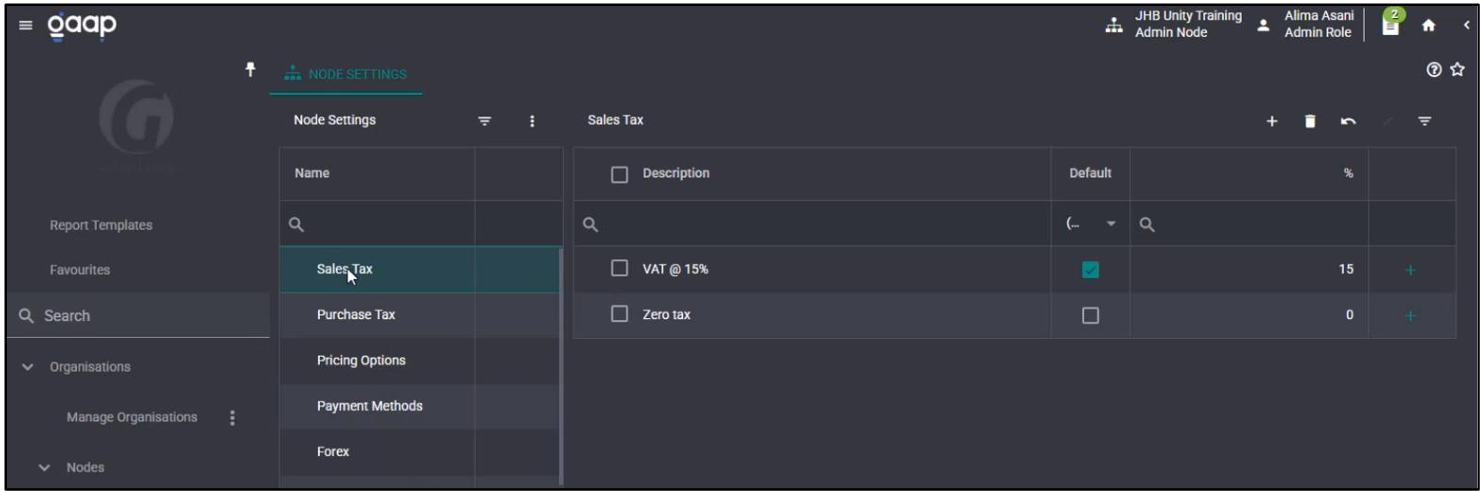Collapse the Organisations section chevron

coord(27,367)
